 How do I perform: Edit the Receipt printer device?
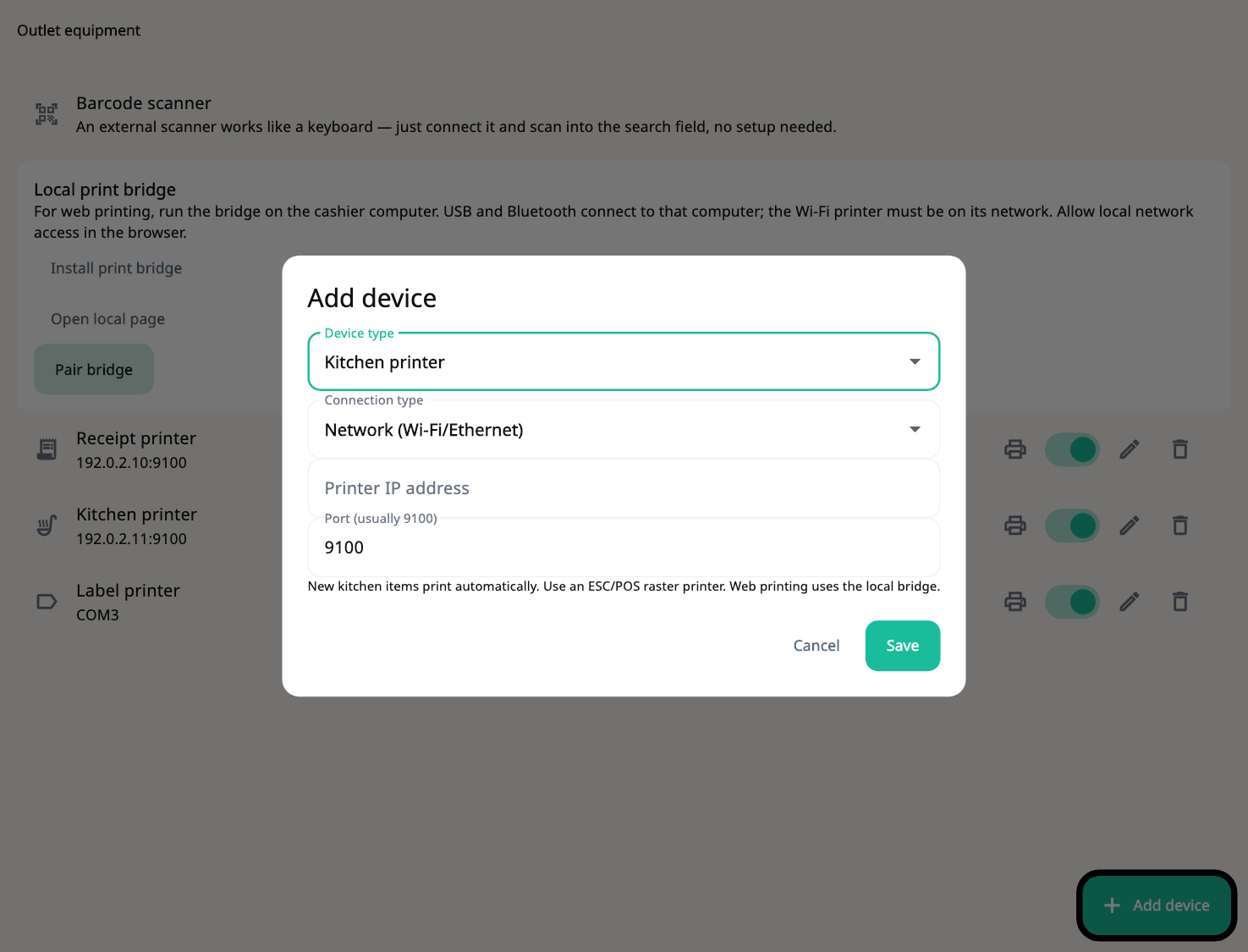click(1130, 449)
